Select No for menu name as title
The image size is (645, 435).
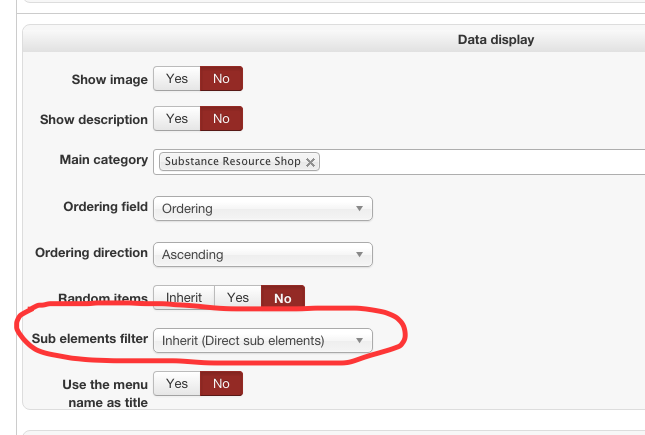click(x=221, y=383)
